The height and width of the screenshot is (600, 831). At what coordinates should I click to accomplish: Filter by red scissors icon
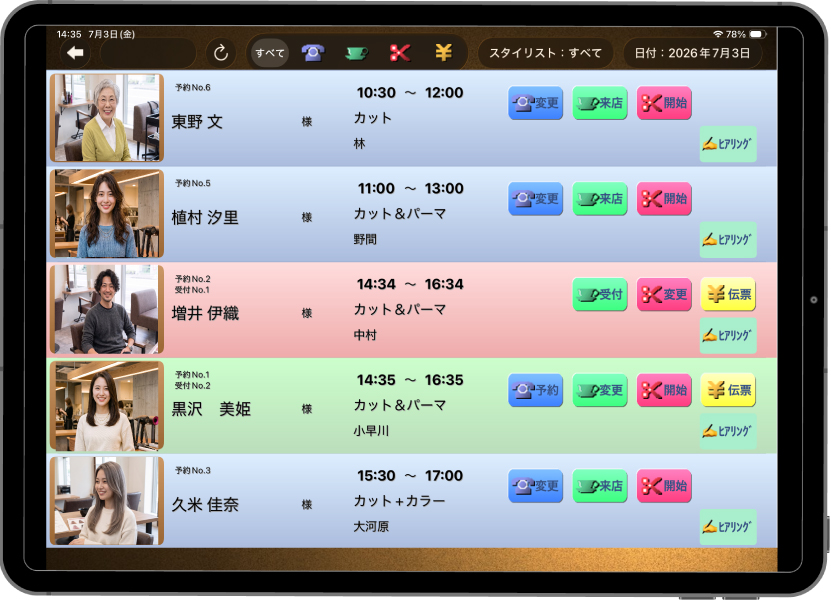tap(400, 53)
